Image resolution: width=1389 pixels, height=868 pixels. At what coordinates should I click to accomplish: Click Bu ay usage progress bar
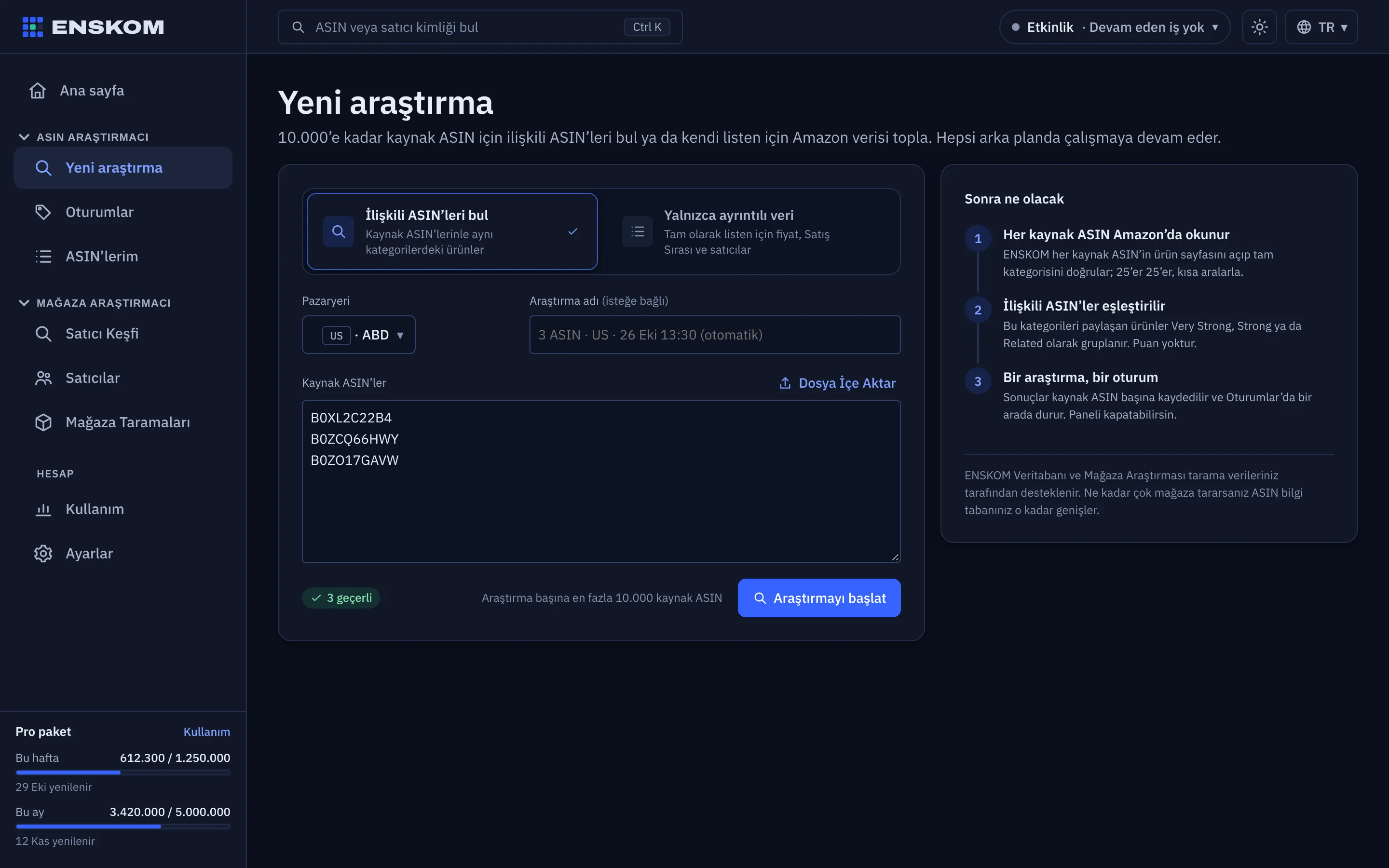coord(123,826)
